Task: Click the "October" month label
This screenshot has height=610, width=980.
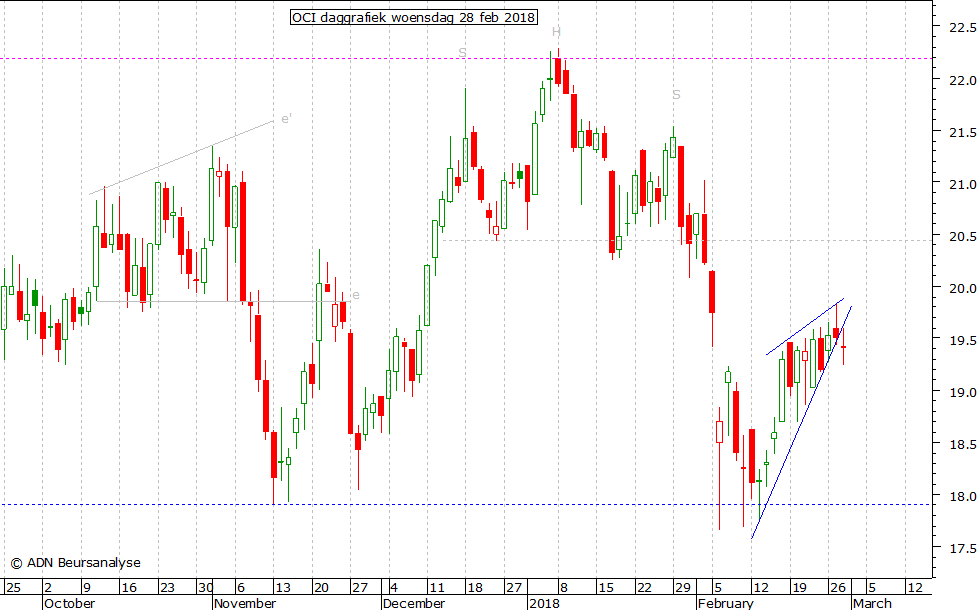Action: click(x=69, y=603)
